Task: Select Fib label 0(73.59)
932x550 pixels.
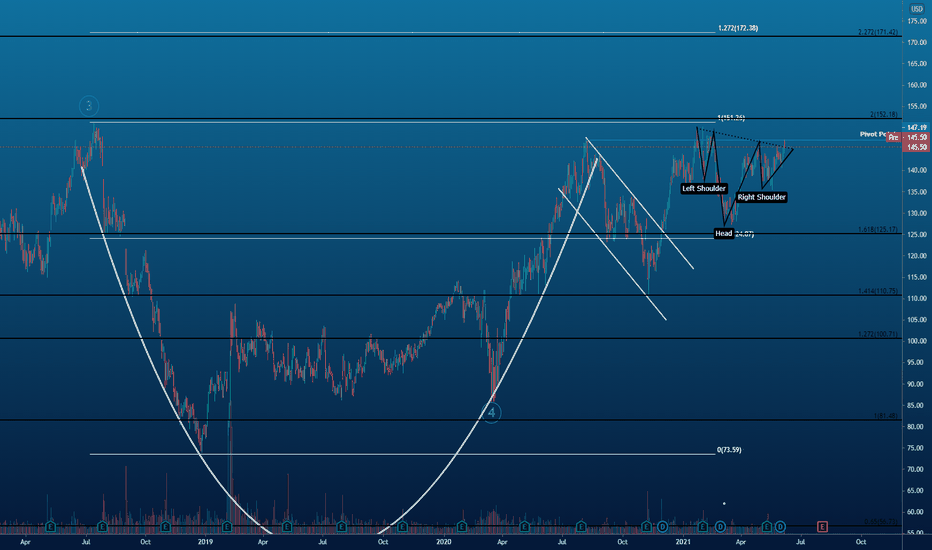Action: click(729, 450)
